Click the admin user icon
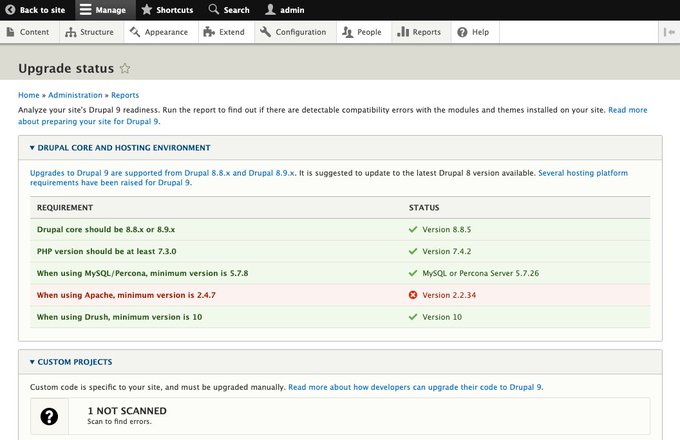Image resolution: width=680 pixels, height=440 pixels. click(x=270, y=10)
